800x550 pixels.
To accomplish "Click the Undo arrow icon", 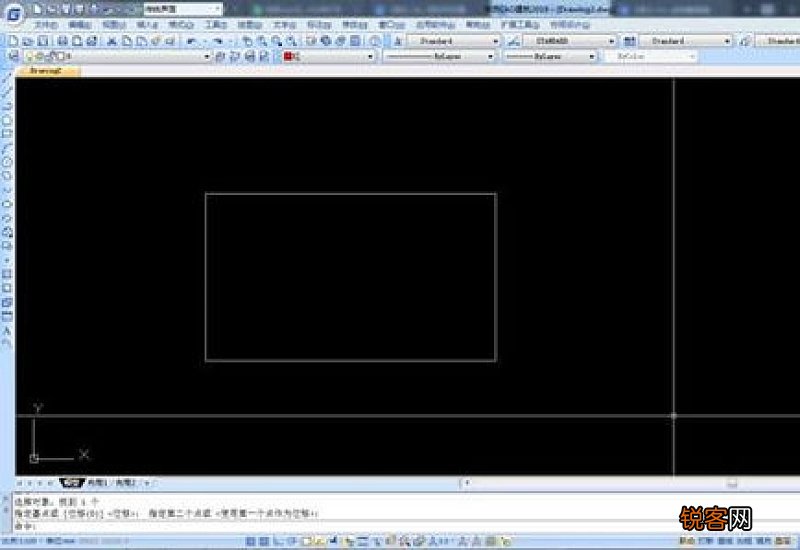I will click(191, 41).
